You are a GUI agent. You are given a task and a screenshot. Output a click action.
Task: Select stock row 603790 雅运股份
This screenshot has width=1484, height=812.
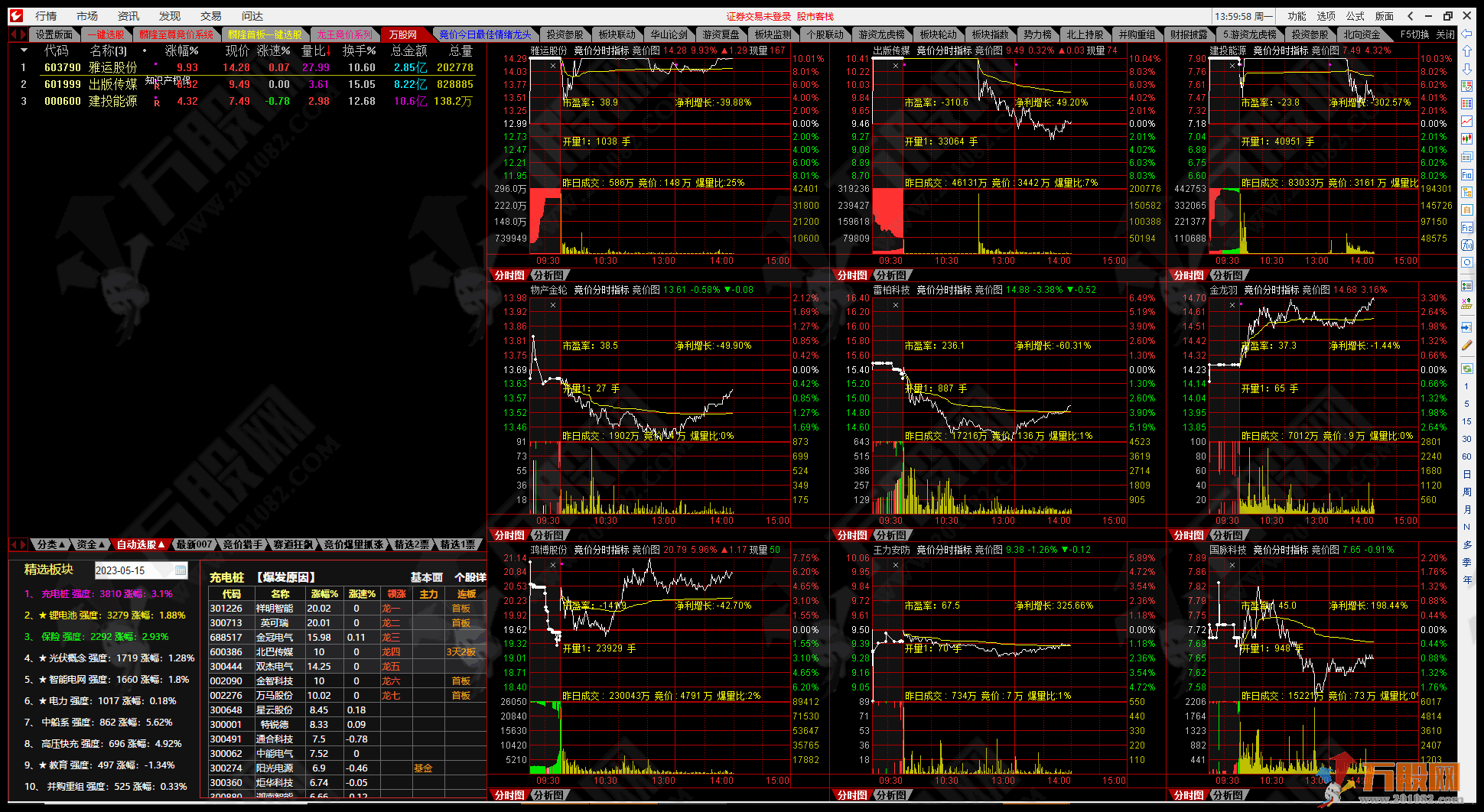(x=249, y=67)
